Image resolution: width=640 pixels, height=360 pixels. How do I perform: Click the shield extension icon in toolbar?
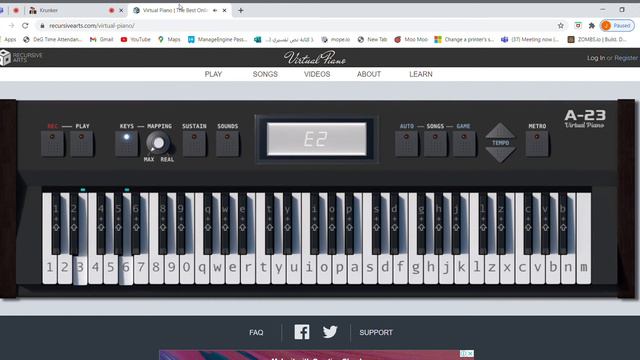(x=578, y=26)
